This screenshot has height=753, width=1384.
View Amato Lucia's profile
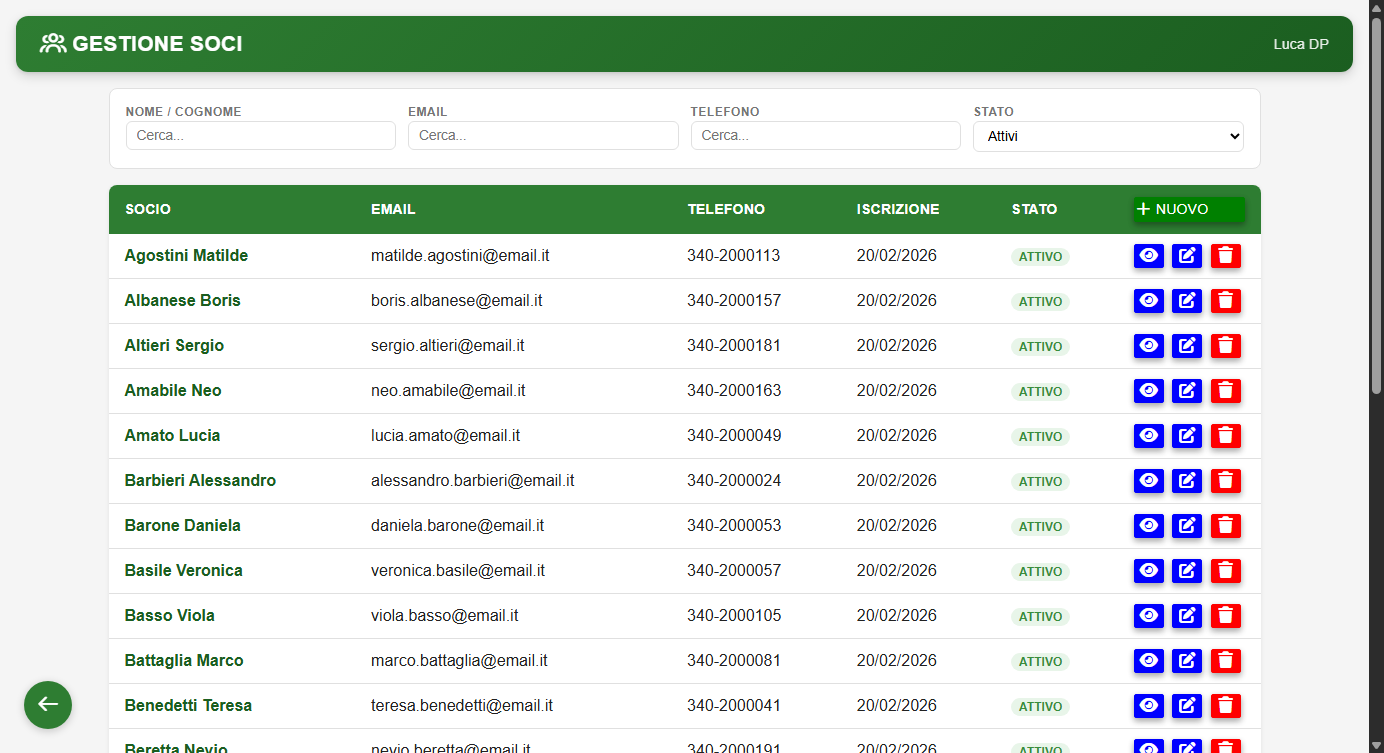(1149, 436)
